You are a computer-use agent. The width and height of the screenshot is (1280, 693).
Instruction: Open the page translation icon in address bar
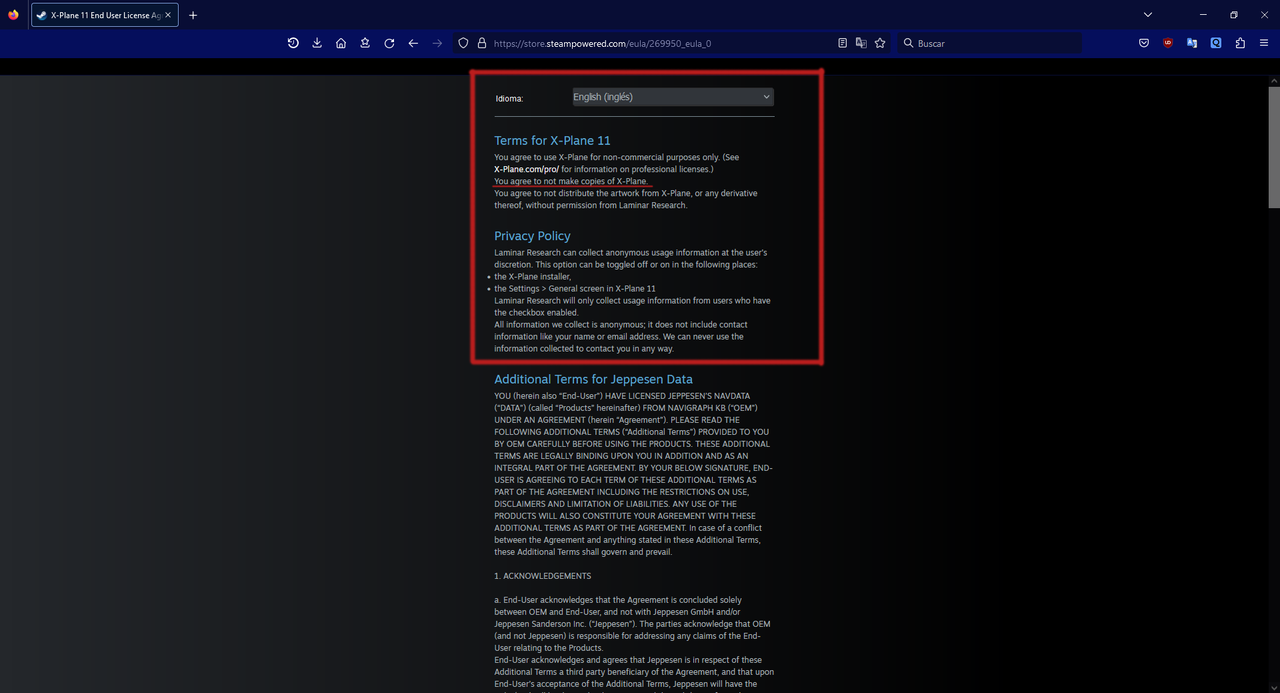861,43
